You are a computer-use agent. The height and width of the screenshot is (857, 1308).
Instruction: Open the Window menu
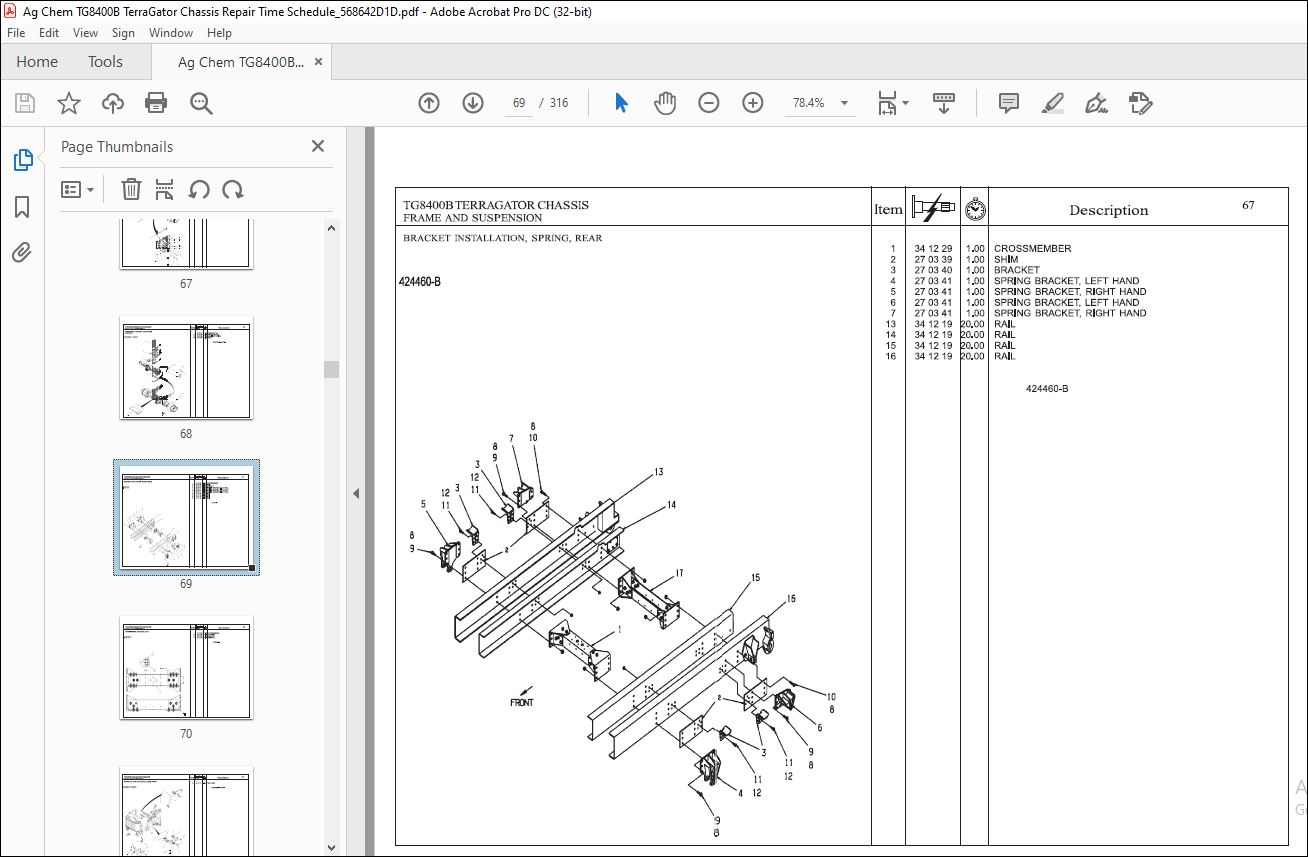[171, 33]
